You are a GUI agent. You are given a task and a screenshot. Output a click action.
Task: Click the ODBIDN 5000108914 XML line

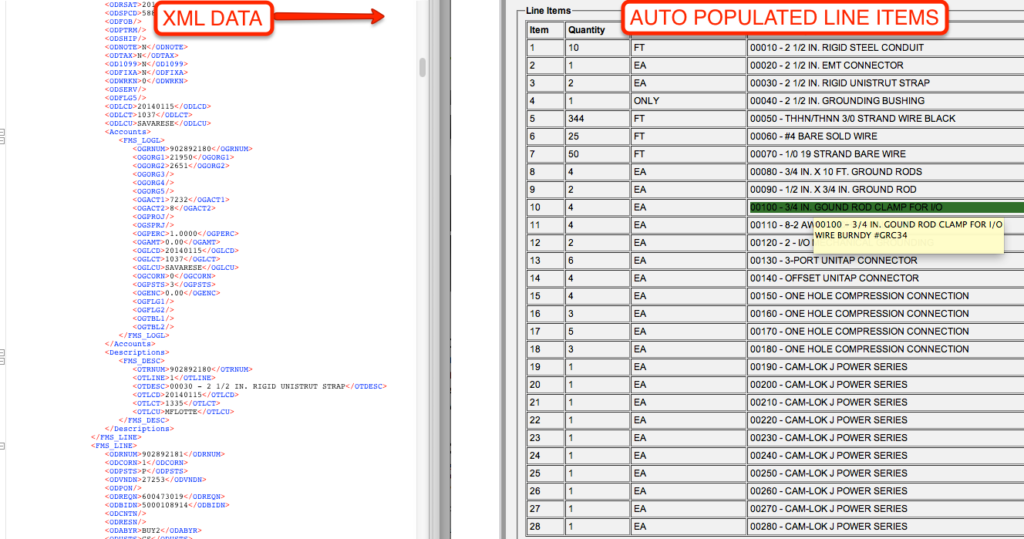167,505
